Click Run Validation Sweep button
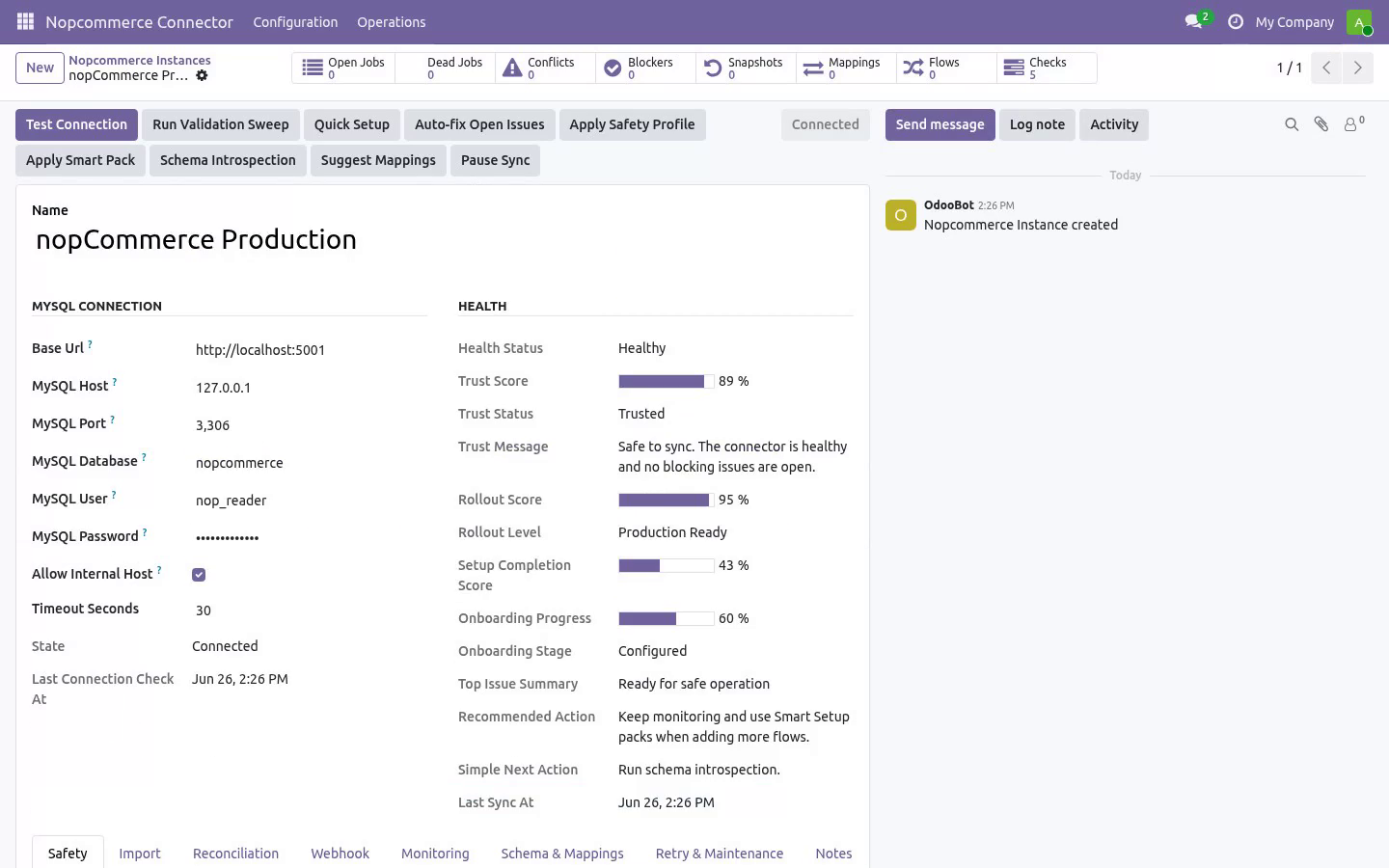 (220, 124)
